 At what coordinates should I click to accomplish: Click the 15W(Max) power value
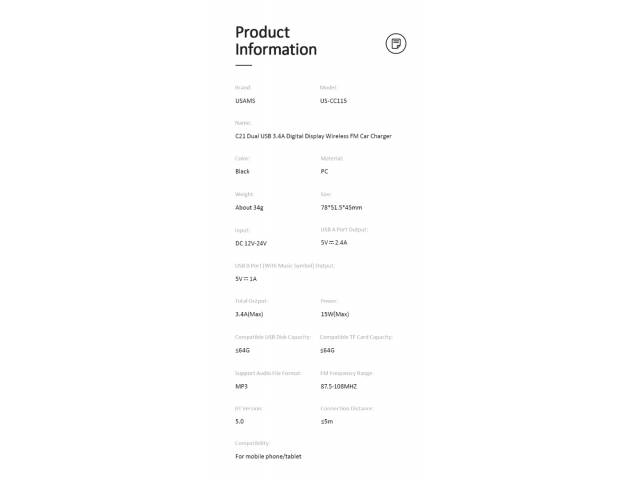point(335,314)
